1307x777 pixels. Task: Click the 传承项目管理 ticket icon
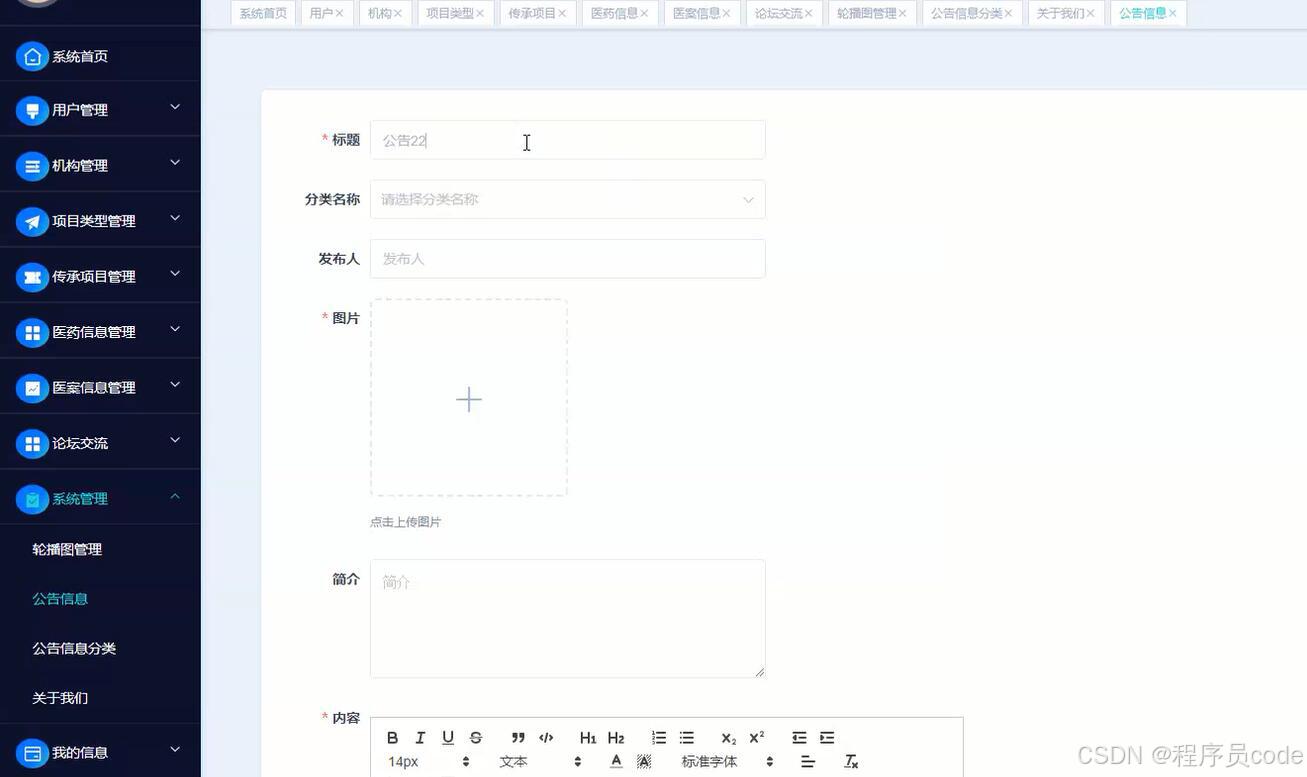coord(33,277)
